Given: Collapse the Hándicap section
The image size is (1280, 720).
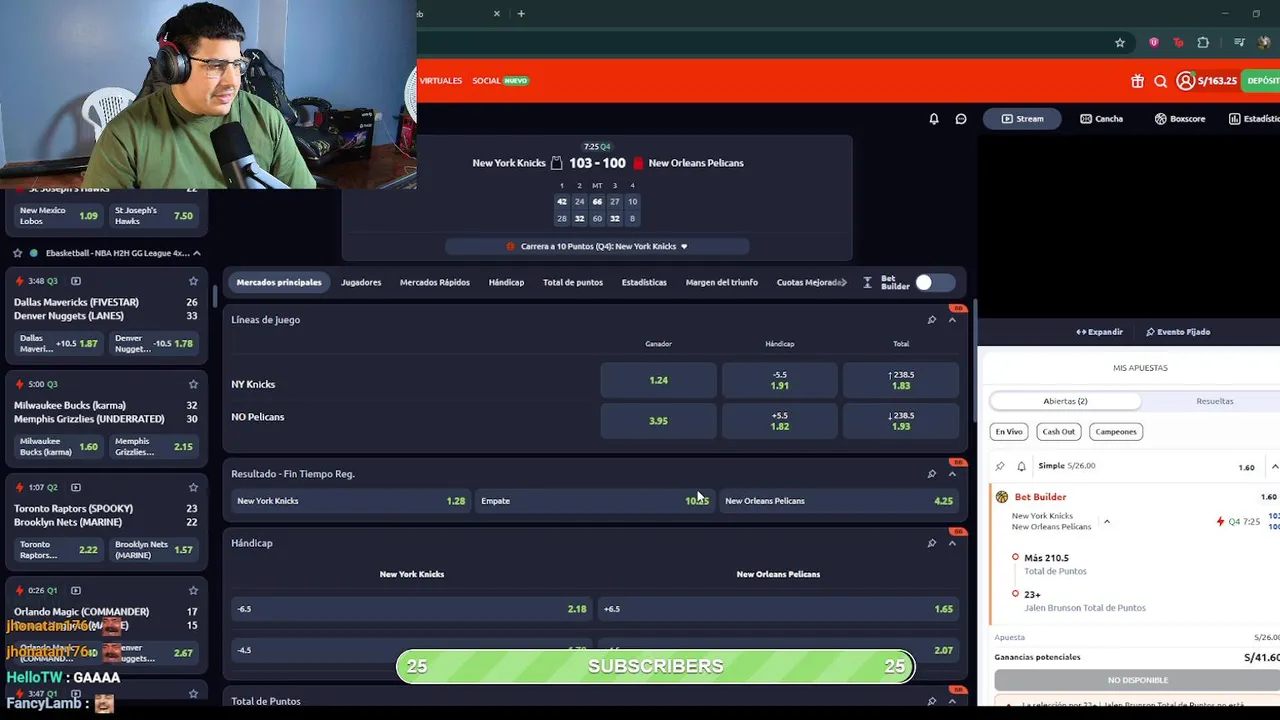Looking at the screenshot, I should tap(952, 543).
